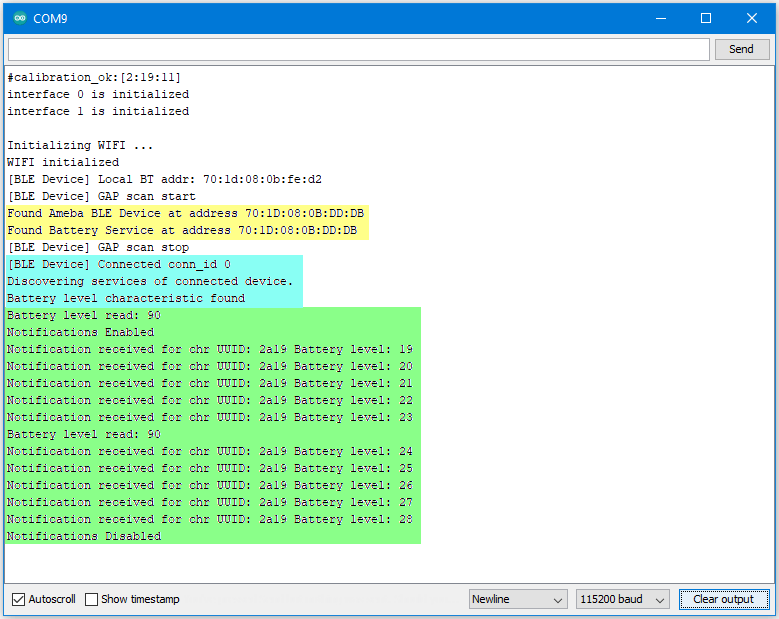The image size is (779, 619).
Task: Maximize the COM9 window
Action: [705, 18]
